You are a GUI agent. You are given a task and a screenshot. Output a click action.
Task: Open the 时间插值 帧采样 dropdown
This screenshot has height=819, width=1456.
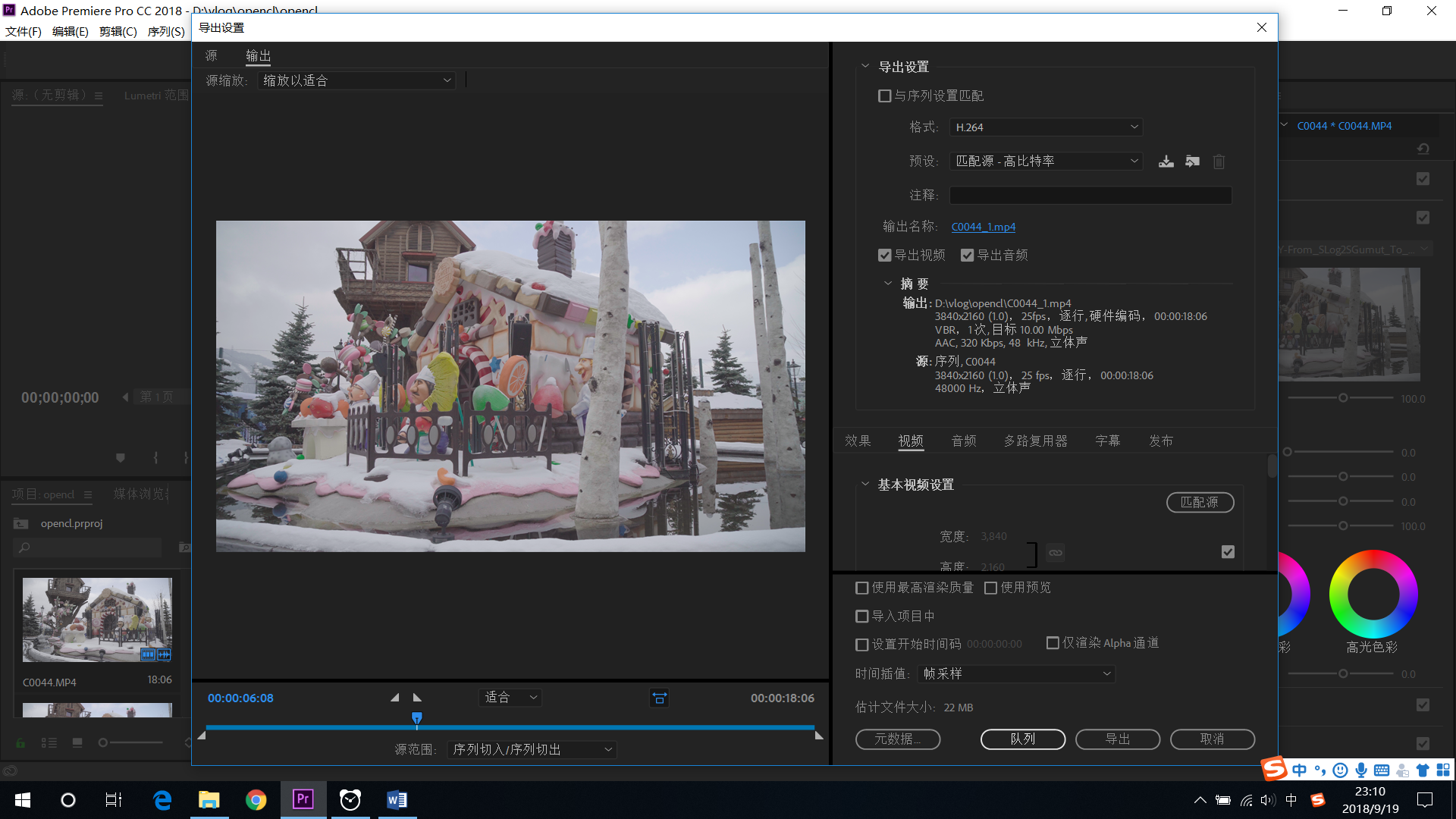pyautogui.click(x=1016, y=673)
